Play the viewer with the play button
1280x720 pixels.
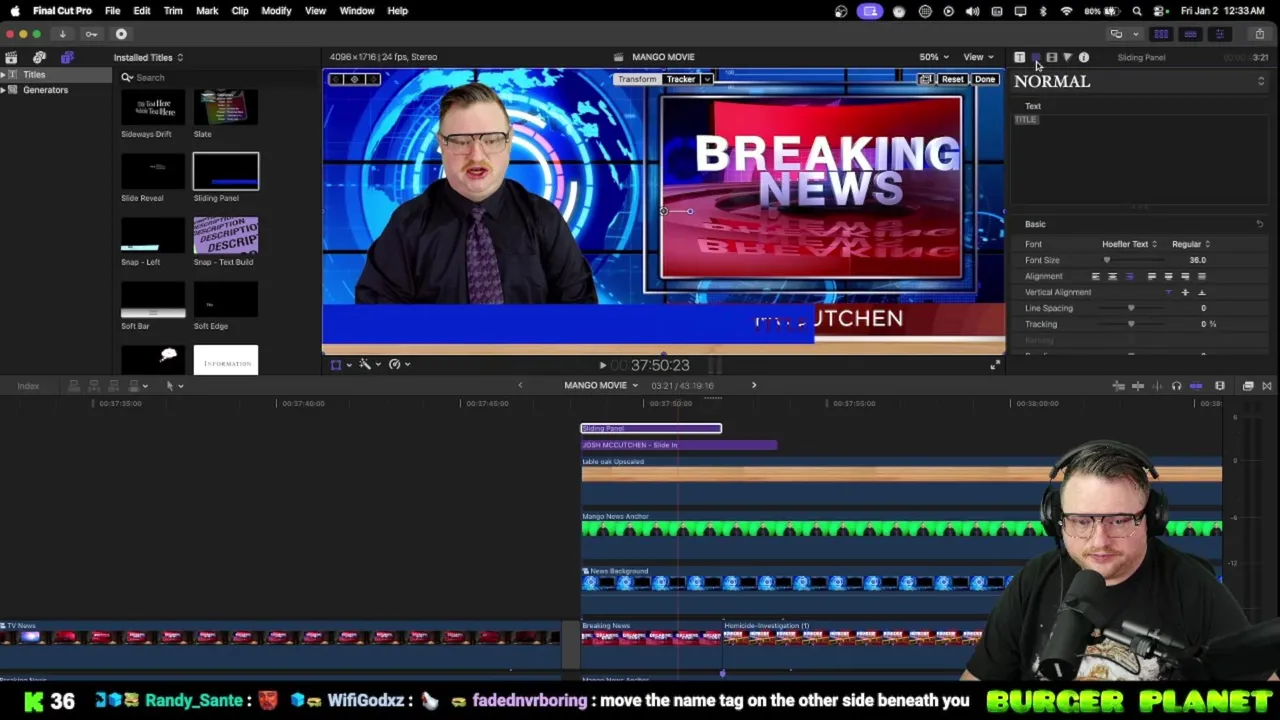point(602,366)
